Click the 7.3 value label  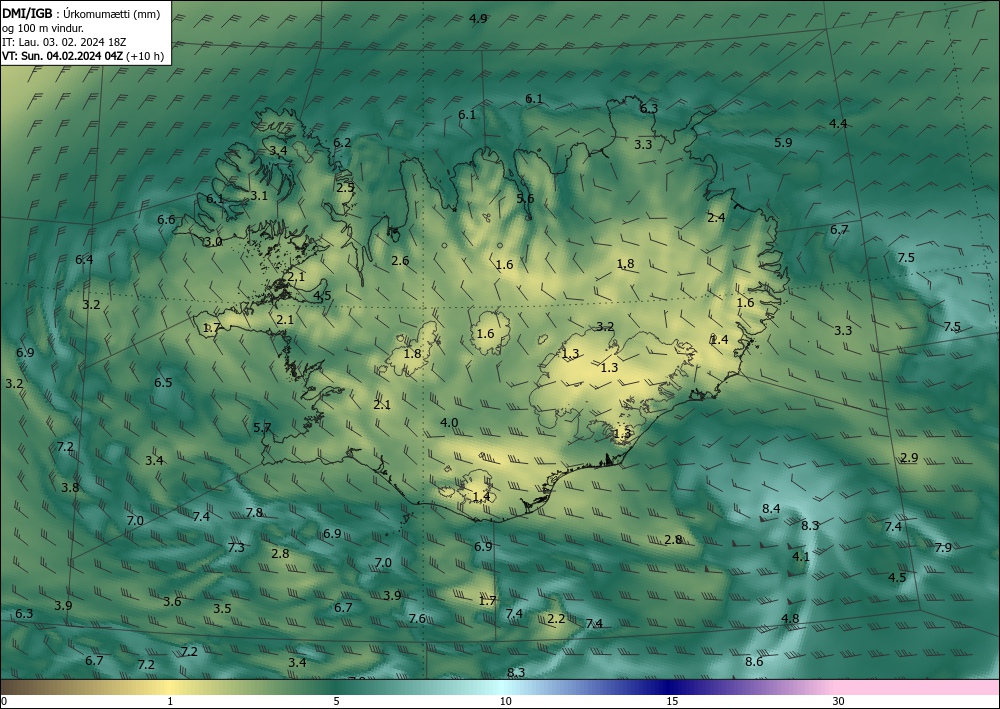pos(236,547)
